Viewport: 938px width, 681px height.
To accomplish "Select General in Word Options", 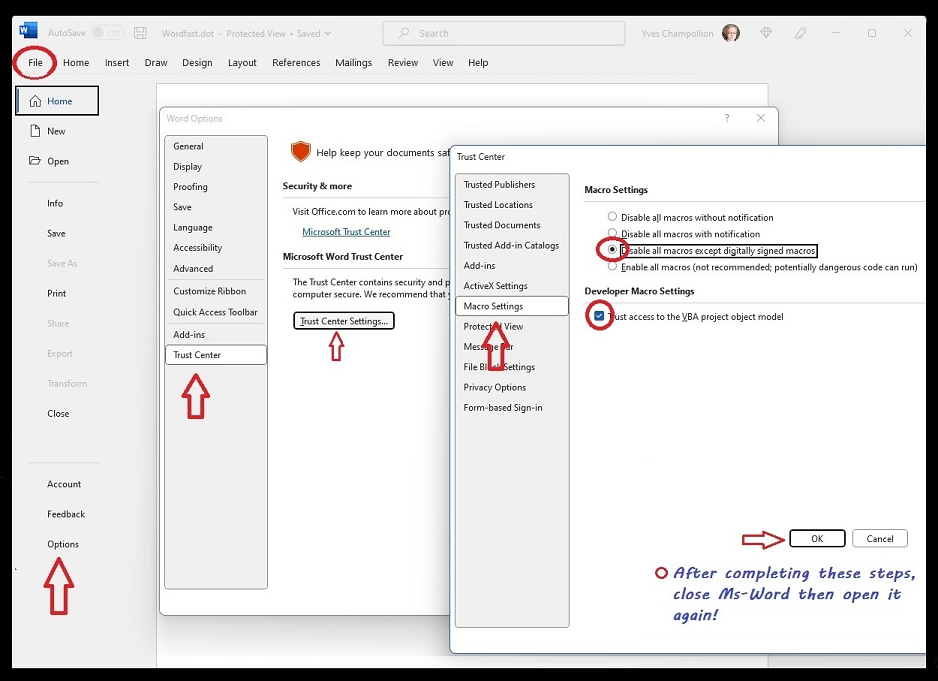I will pos(216,146).
